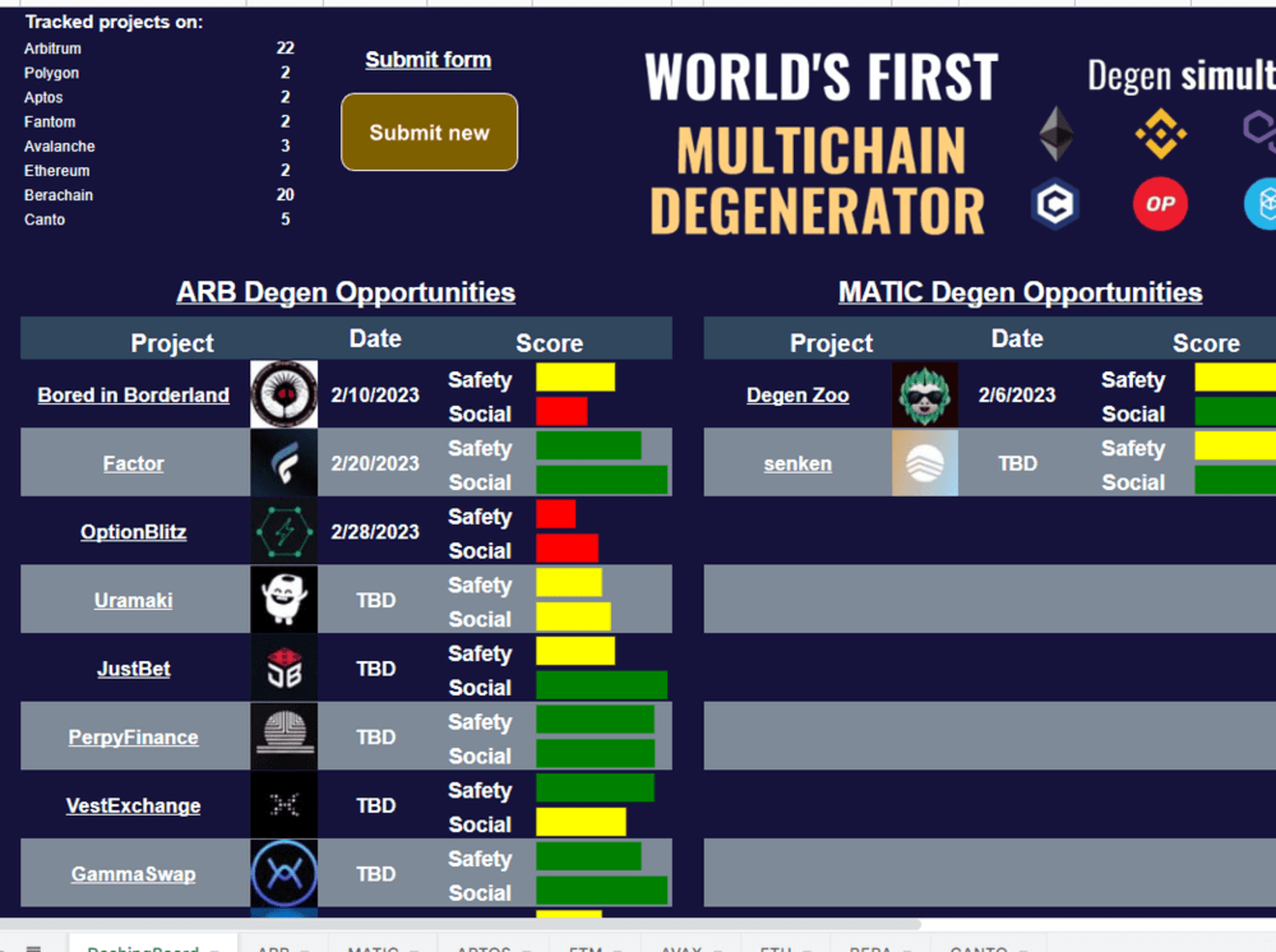This screenshot has width=1276, height=952.
Task: Click the VestExchange logo
Action: point(284,805)
